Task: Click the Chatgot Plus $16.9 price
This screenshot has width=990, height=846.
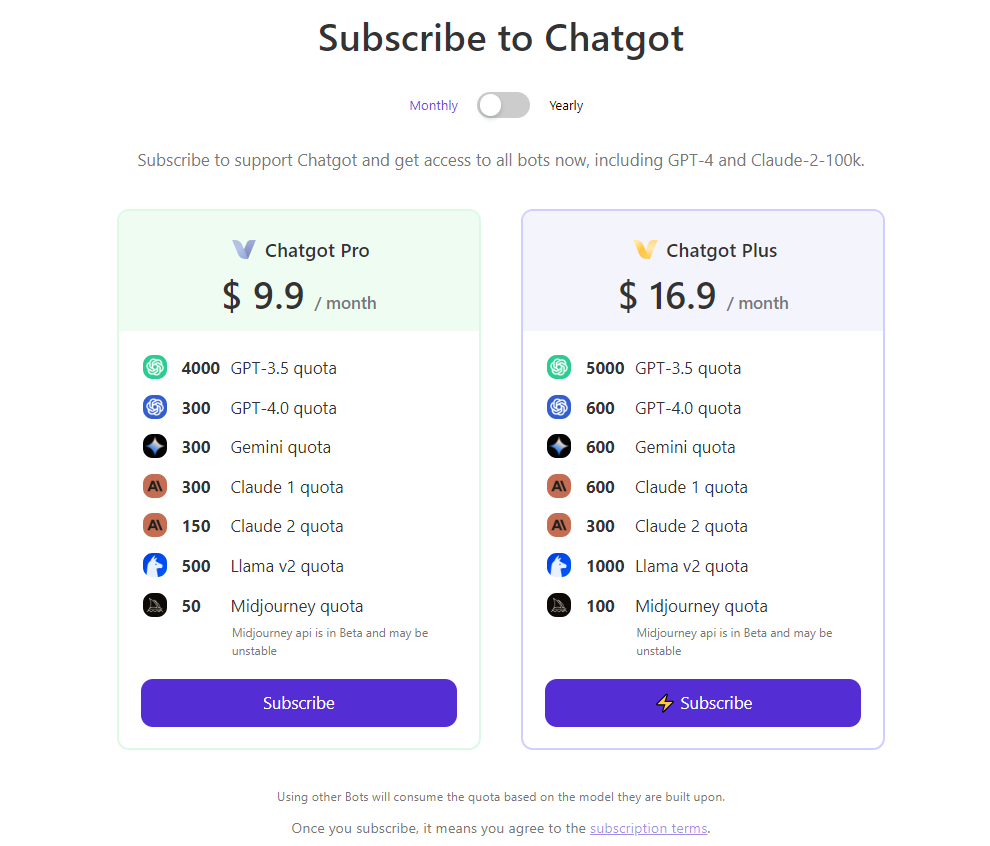Action: click(667, 296)
